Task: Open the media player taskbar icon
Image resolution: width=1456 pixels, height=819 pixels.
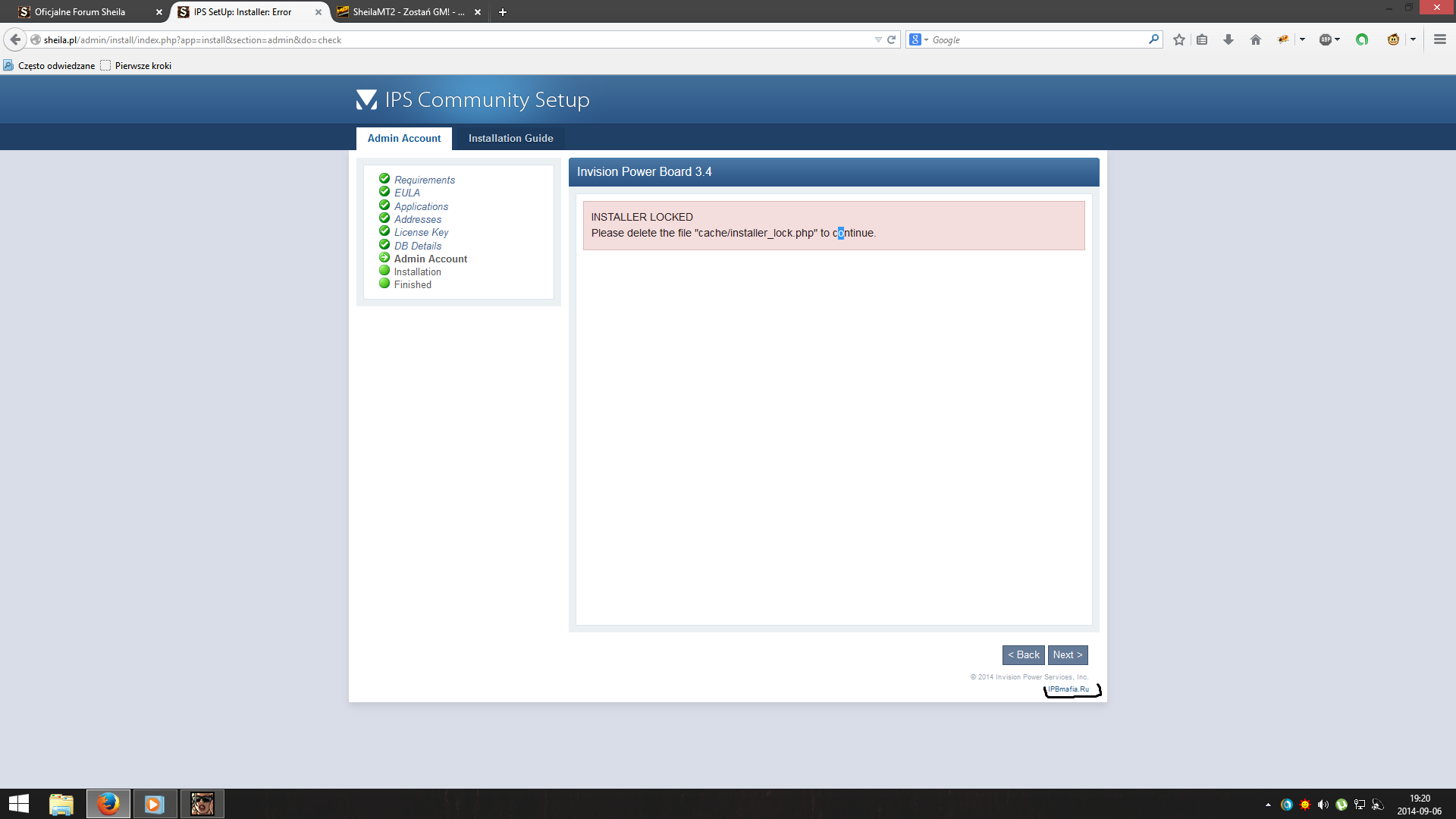Action: [x=155, y=804]
